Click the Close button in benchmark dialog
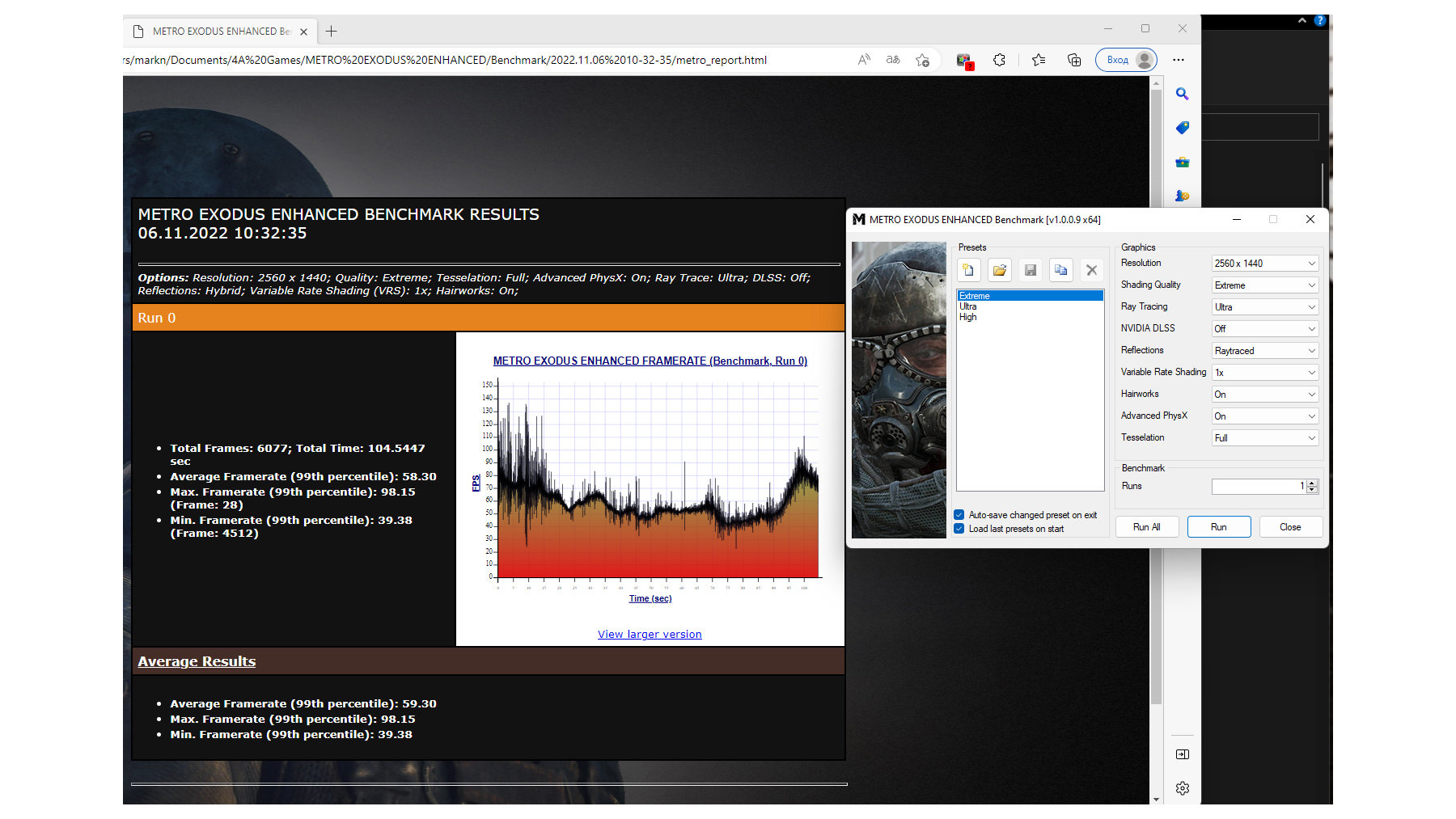Image resolution: width=1456 pixels, height=819 pixels. (x=1291, y=527)
